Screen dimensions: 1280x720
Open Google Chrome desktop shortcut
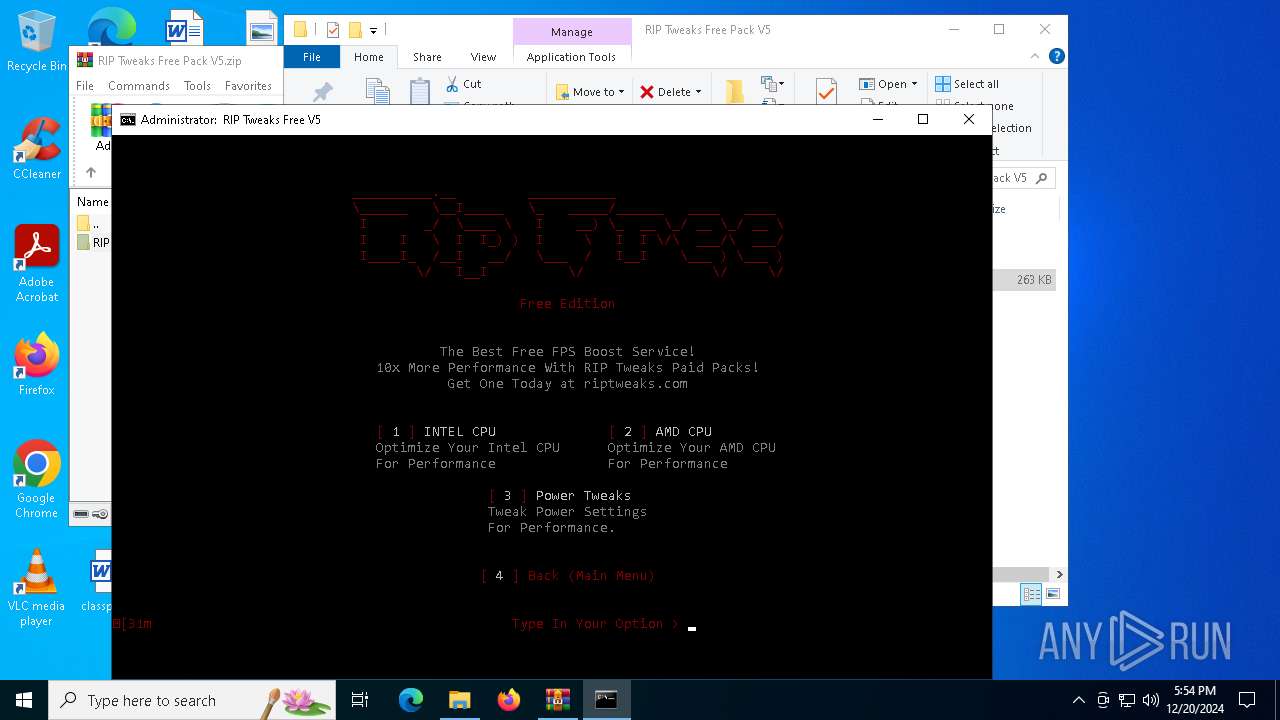tap(36, 480)
